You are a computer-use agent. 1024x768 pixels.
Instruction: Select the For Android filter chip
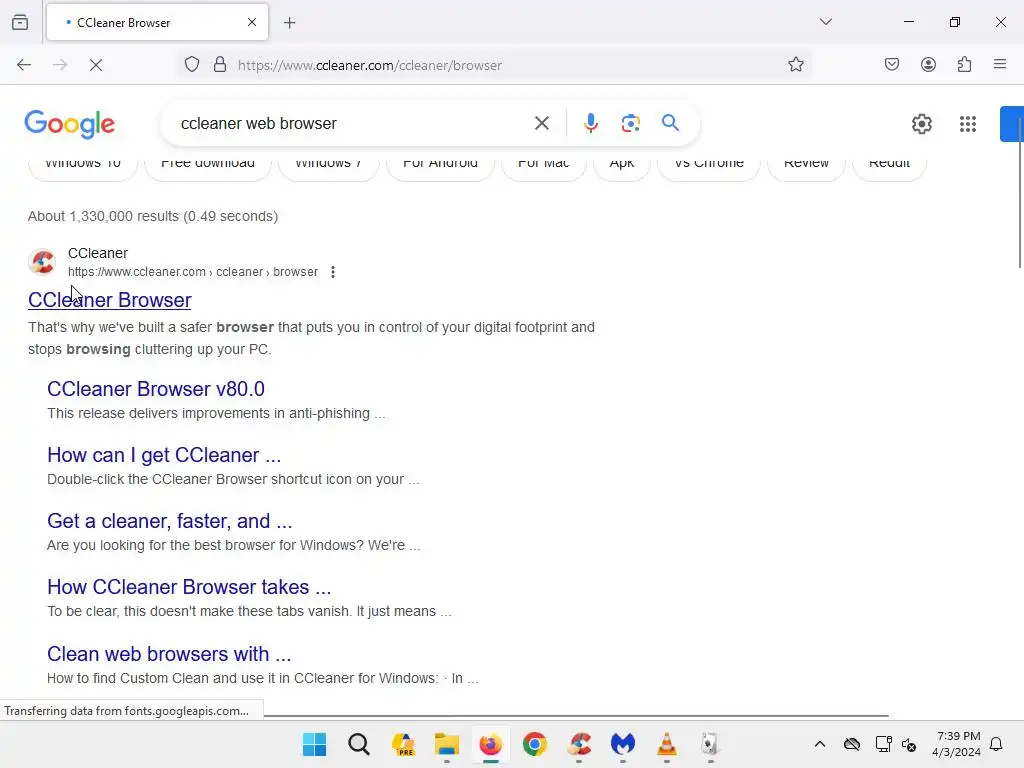tap(440, 166)
